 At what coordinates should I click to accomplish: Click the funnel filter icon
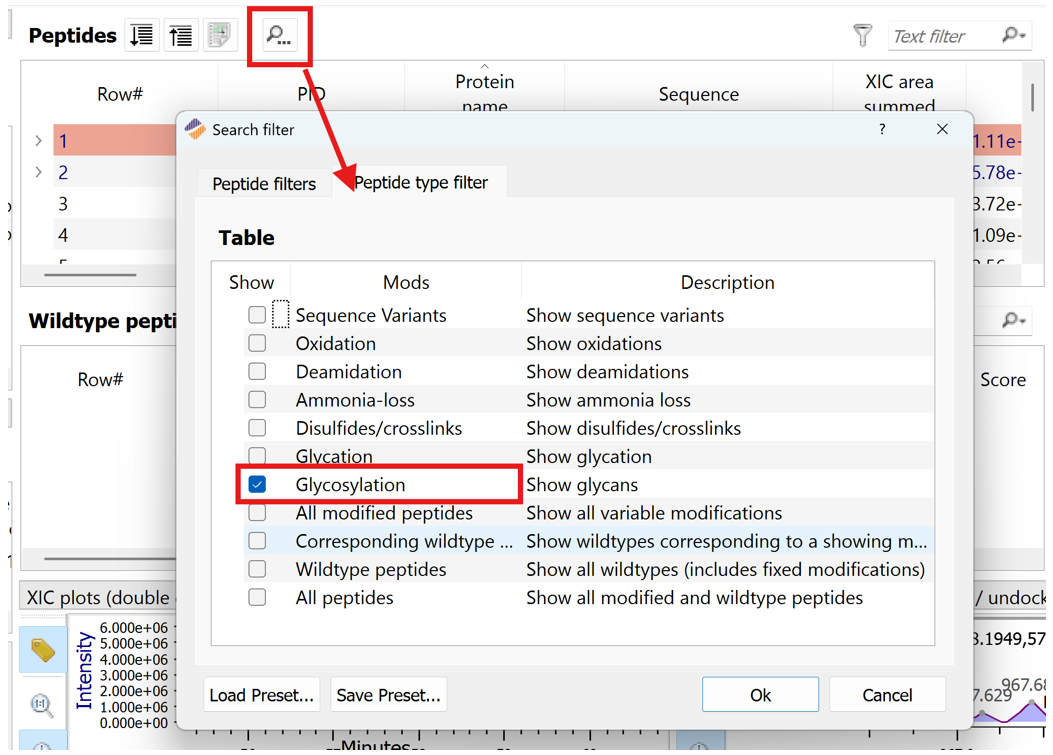coord(862,36)
